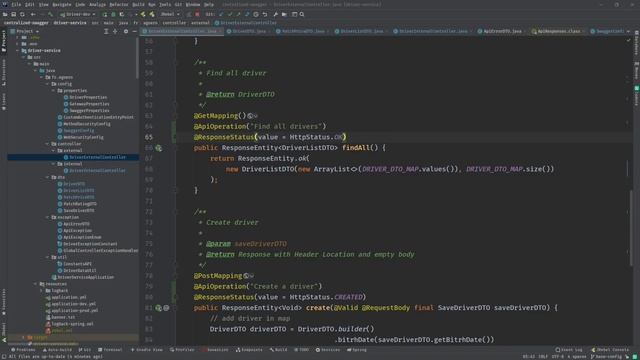
Task: Open the Refactor menu
Action: point(119,4)
